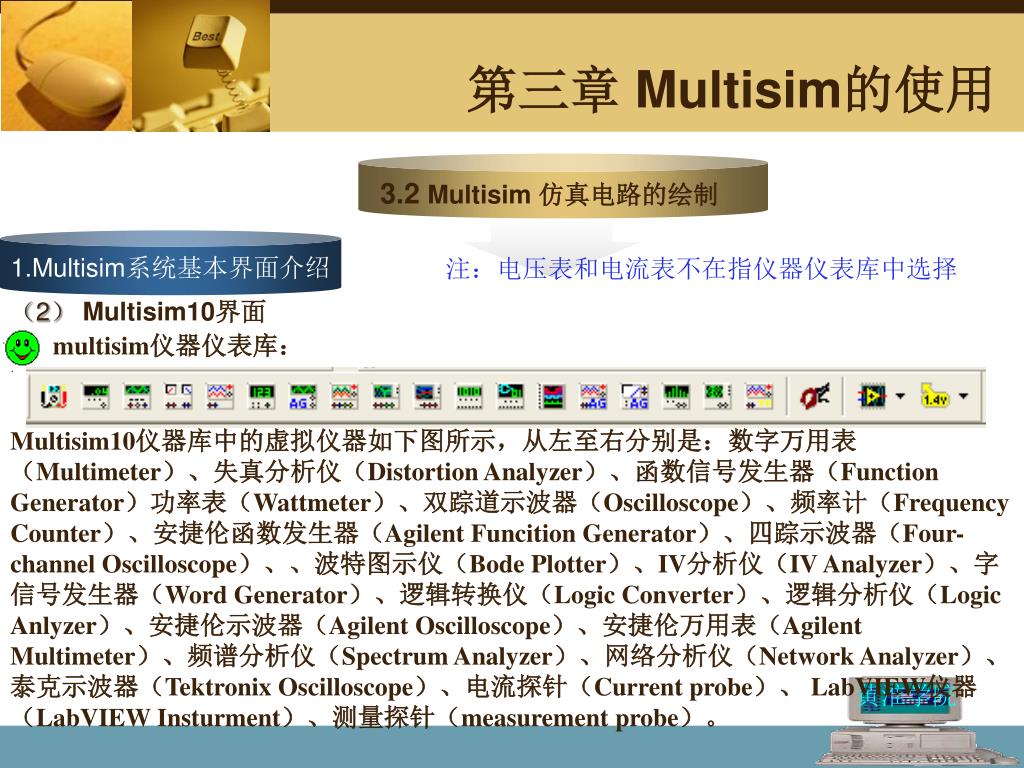
Task: Select the Four-channel Oscilloscope icon
Action: pos(344,396)
